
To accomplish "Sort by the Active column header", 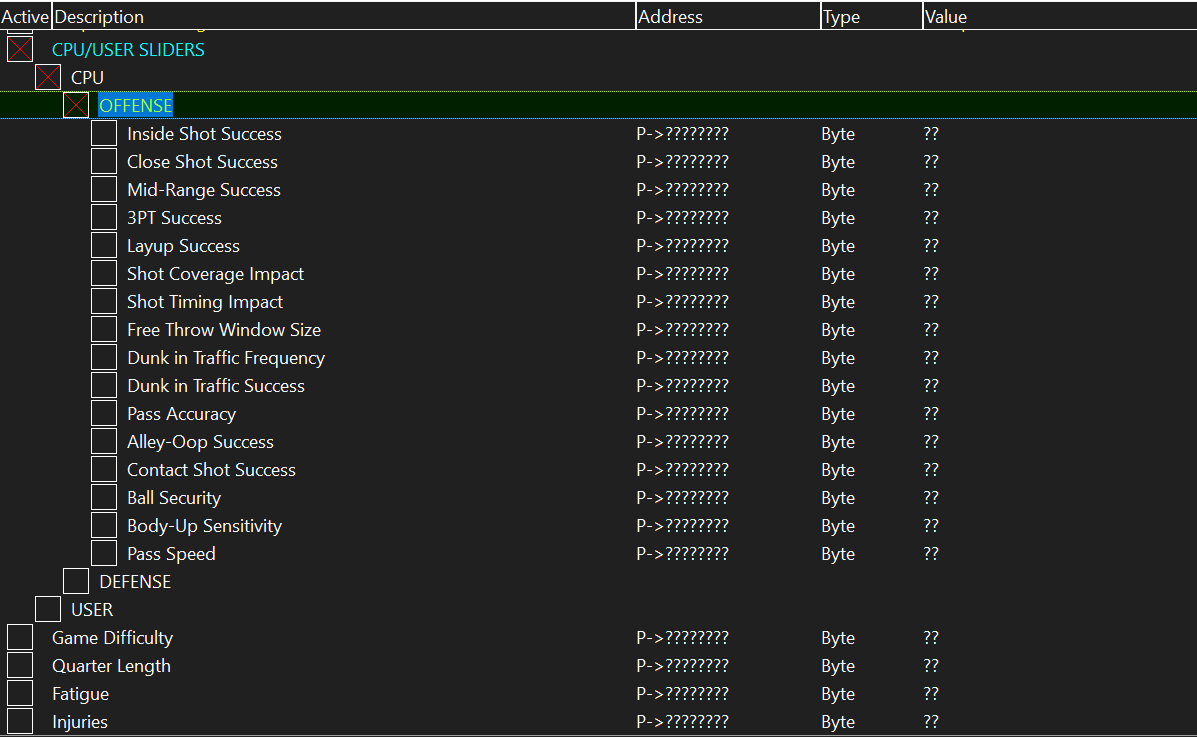I will 25,16.
